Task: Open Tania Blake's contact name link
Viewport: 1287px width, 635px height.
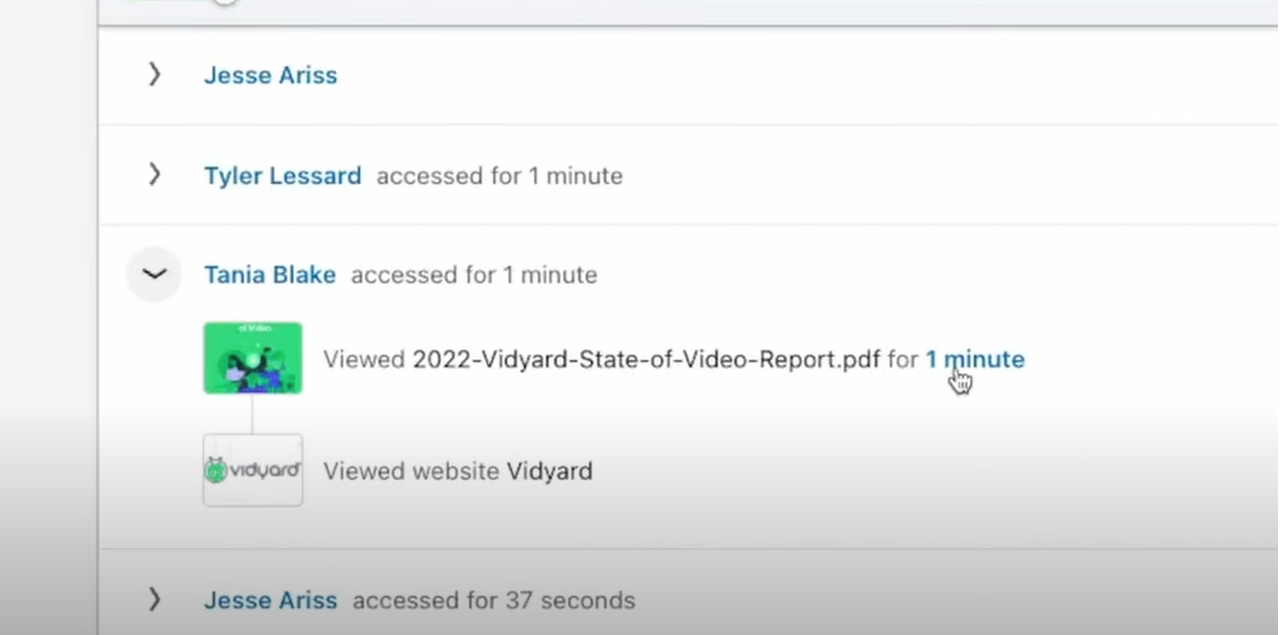Action: point(269,275)
